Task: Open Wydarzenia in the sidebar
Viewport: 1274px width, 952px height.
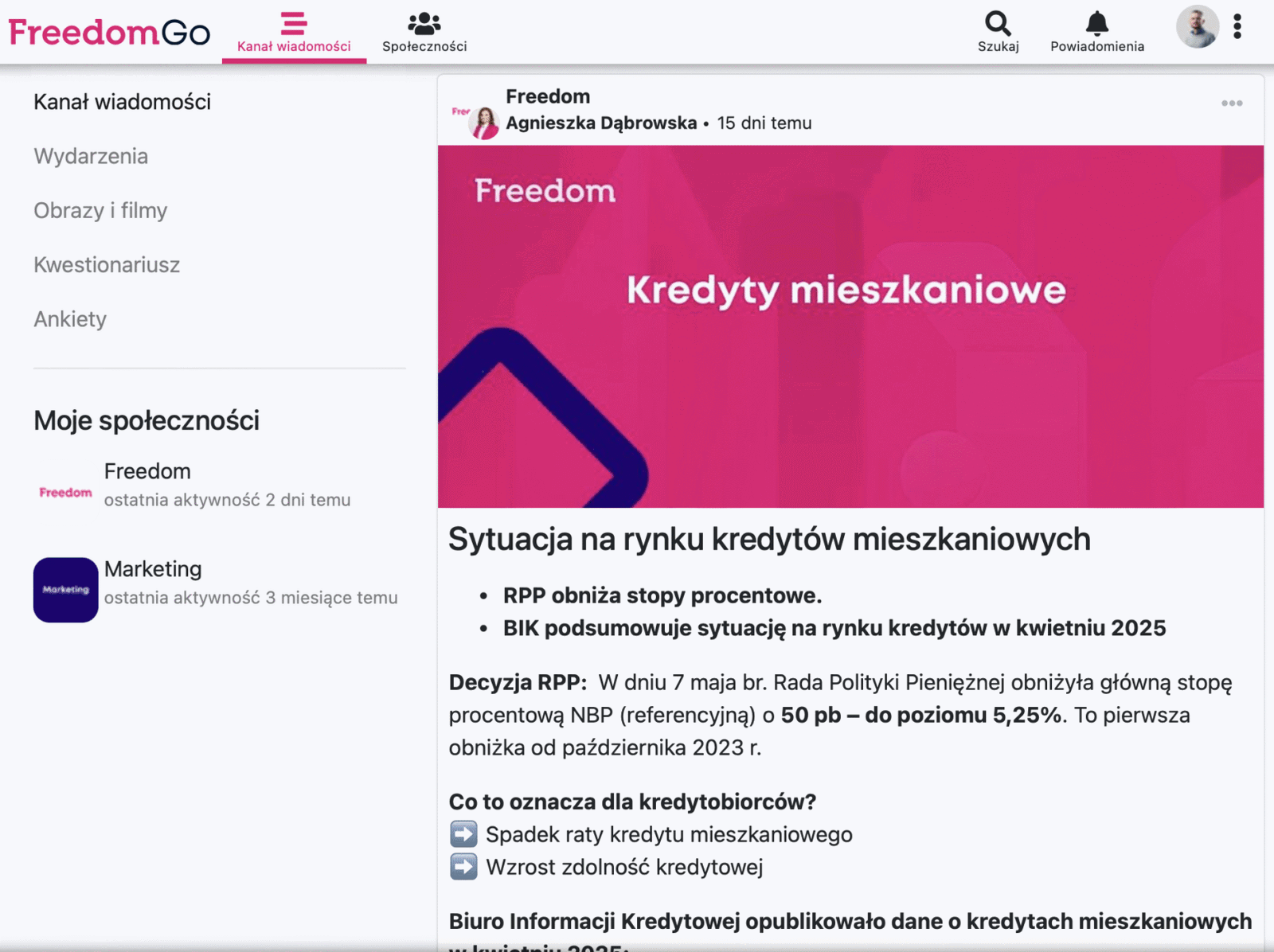Action: click(x=91, y=156)
